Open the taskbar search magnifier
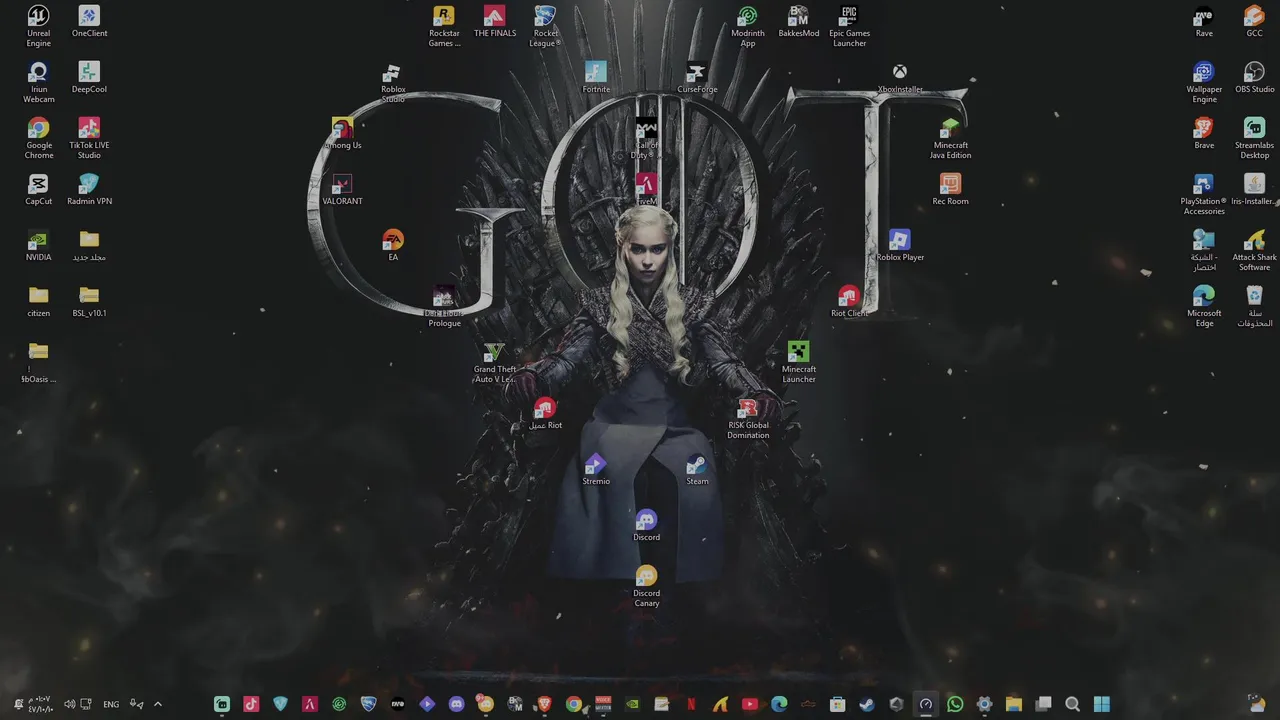The width and height of the screenshot is (1280, 720). pos(1072,704)
